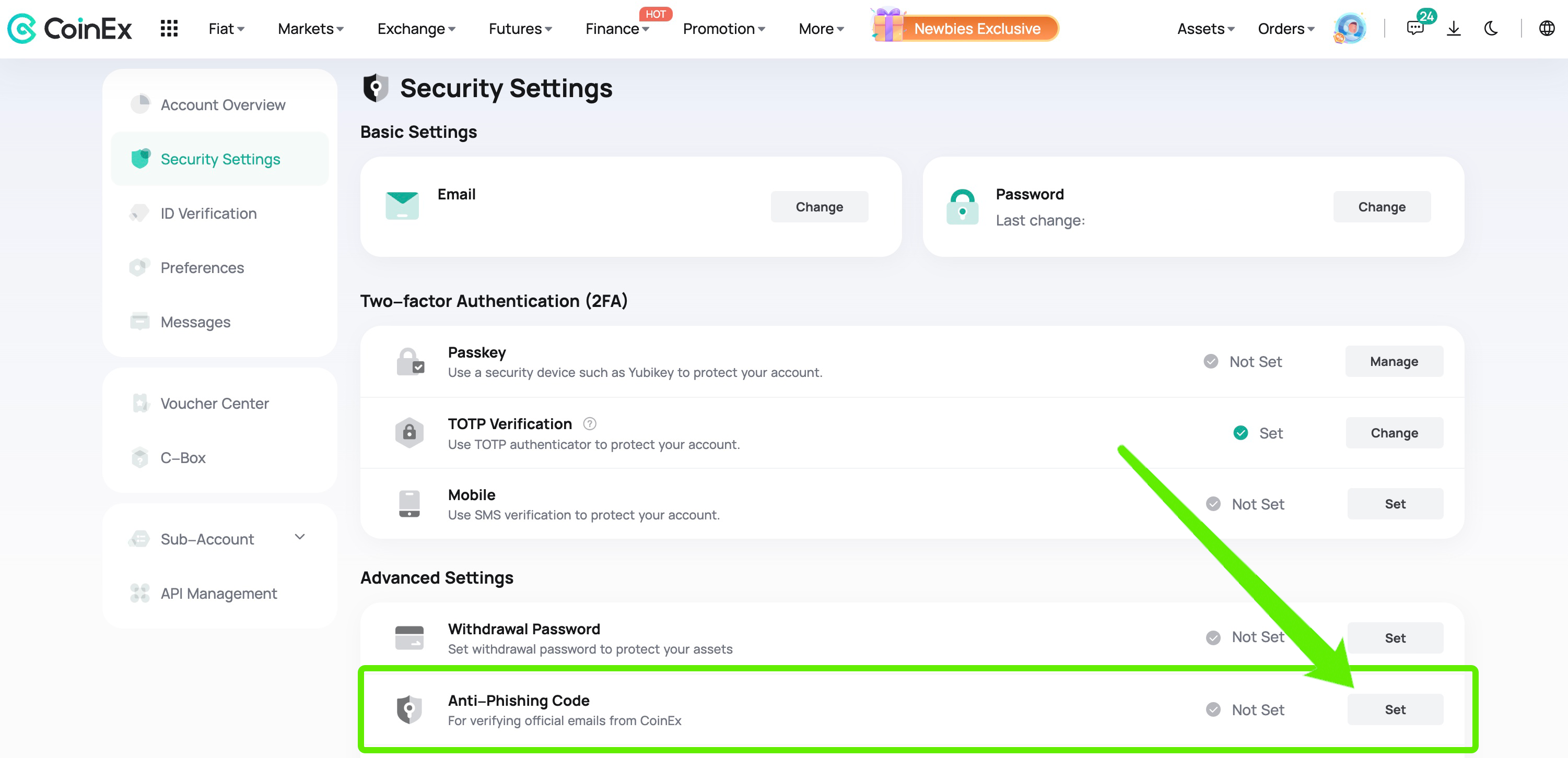Open the user avatar profile icon

[1350, 29]
